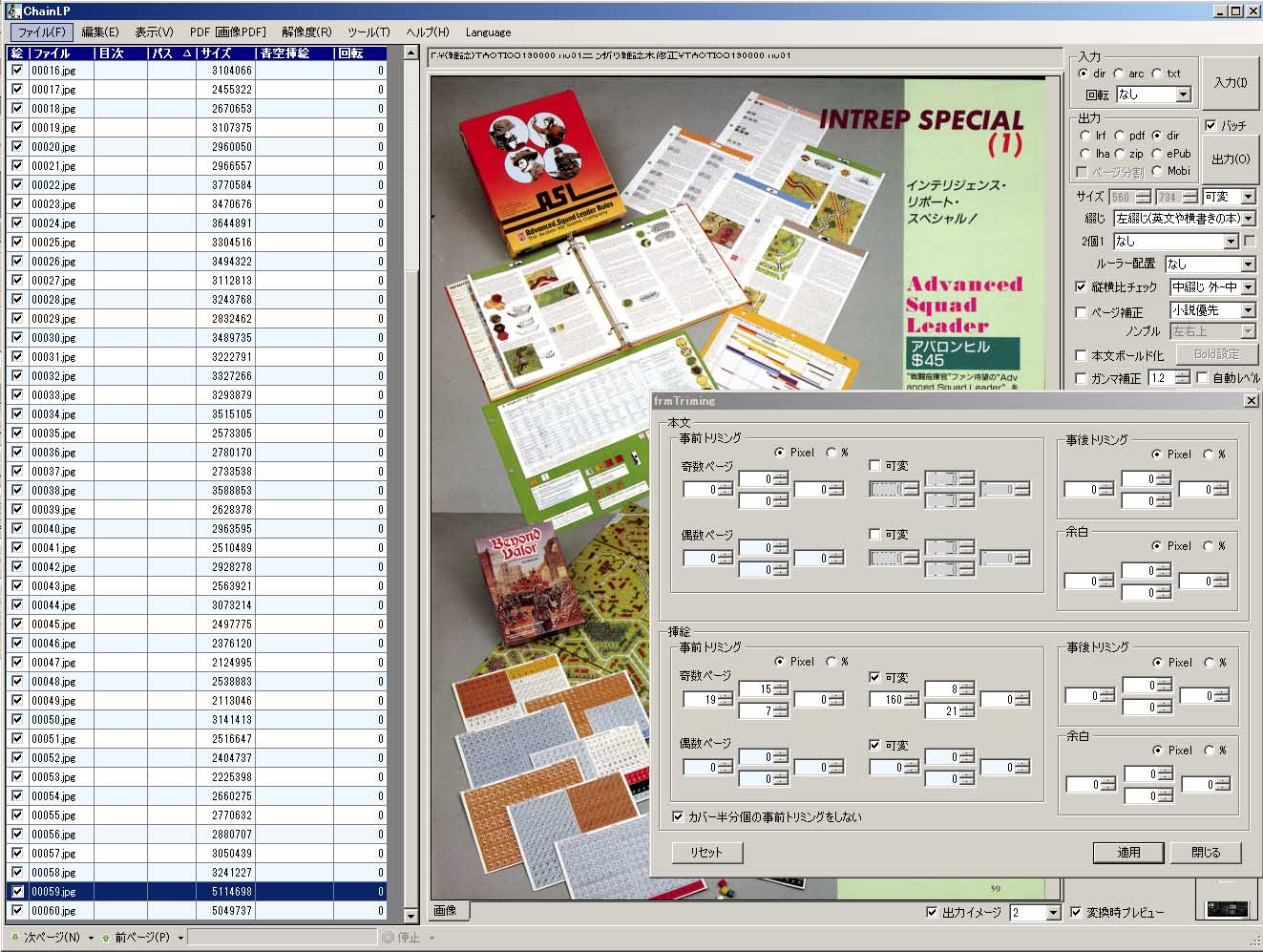Screen dimensions: 1263x952
Task: Click the 入力(I) button
Action: pyautogui.click(x=1230, y=83)
